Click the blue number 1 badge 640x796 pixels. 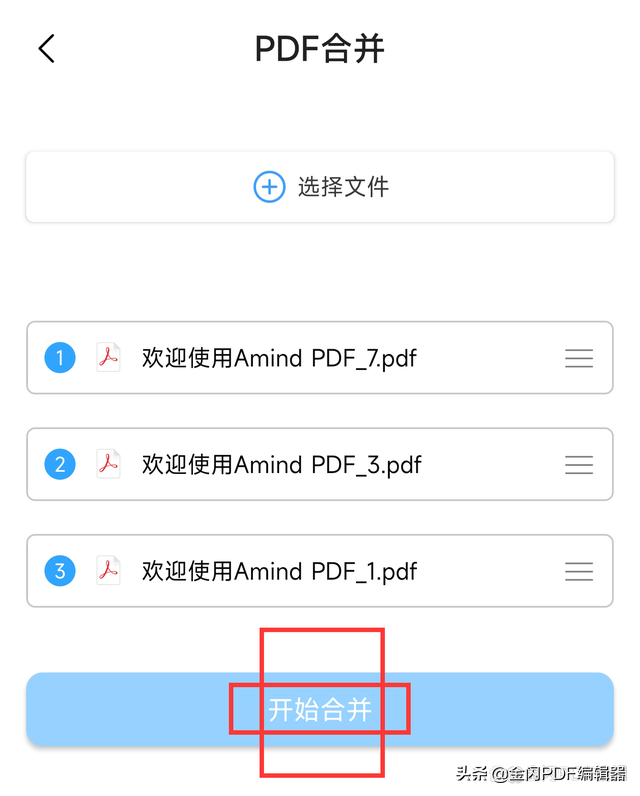point(60,358)
